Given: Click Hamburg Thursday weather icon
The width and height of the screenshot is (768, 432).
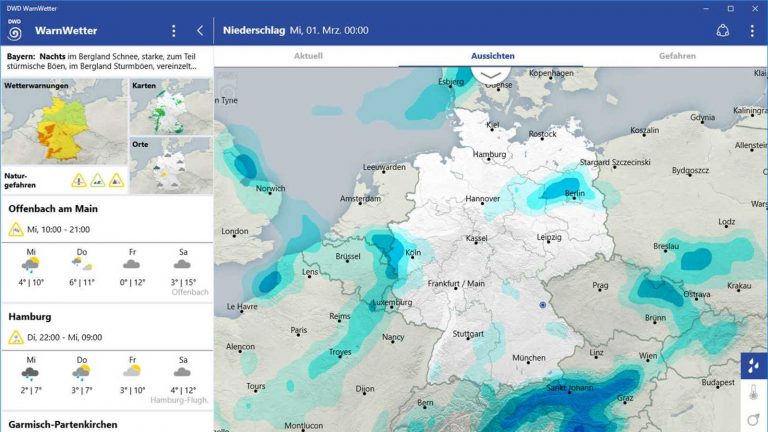Looking at the screenshot, I should [81, 373].
